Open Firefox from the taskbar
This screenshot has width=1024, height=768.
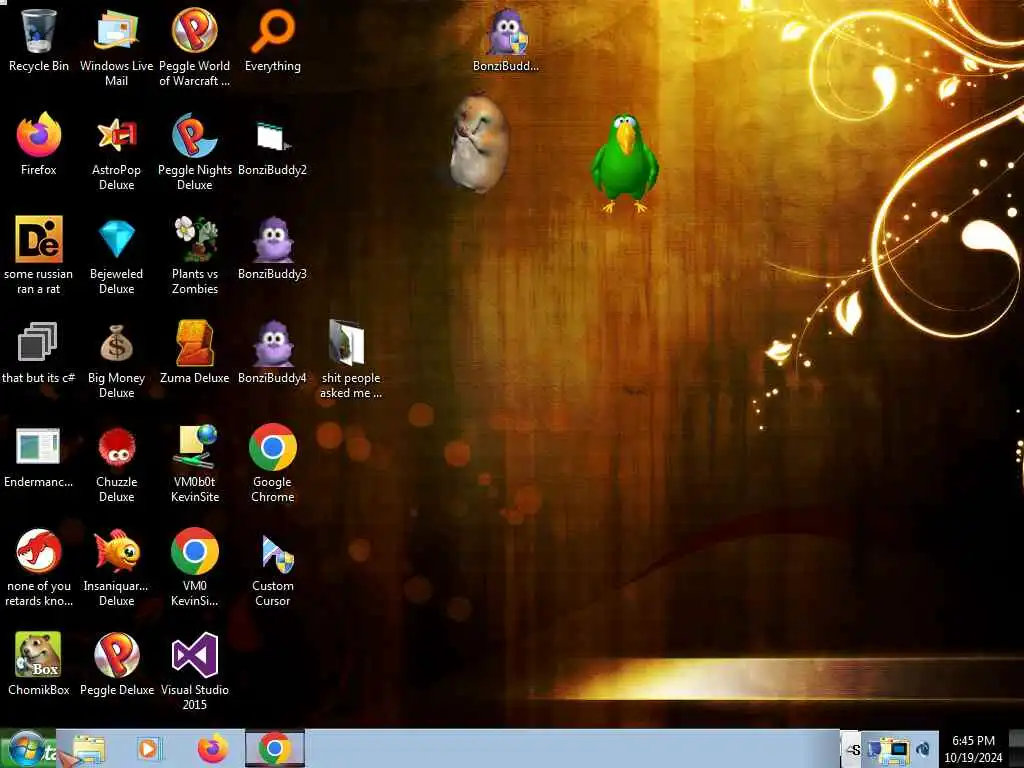[214, 748]
